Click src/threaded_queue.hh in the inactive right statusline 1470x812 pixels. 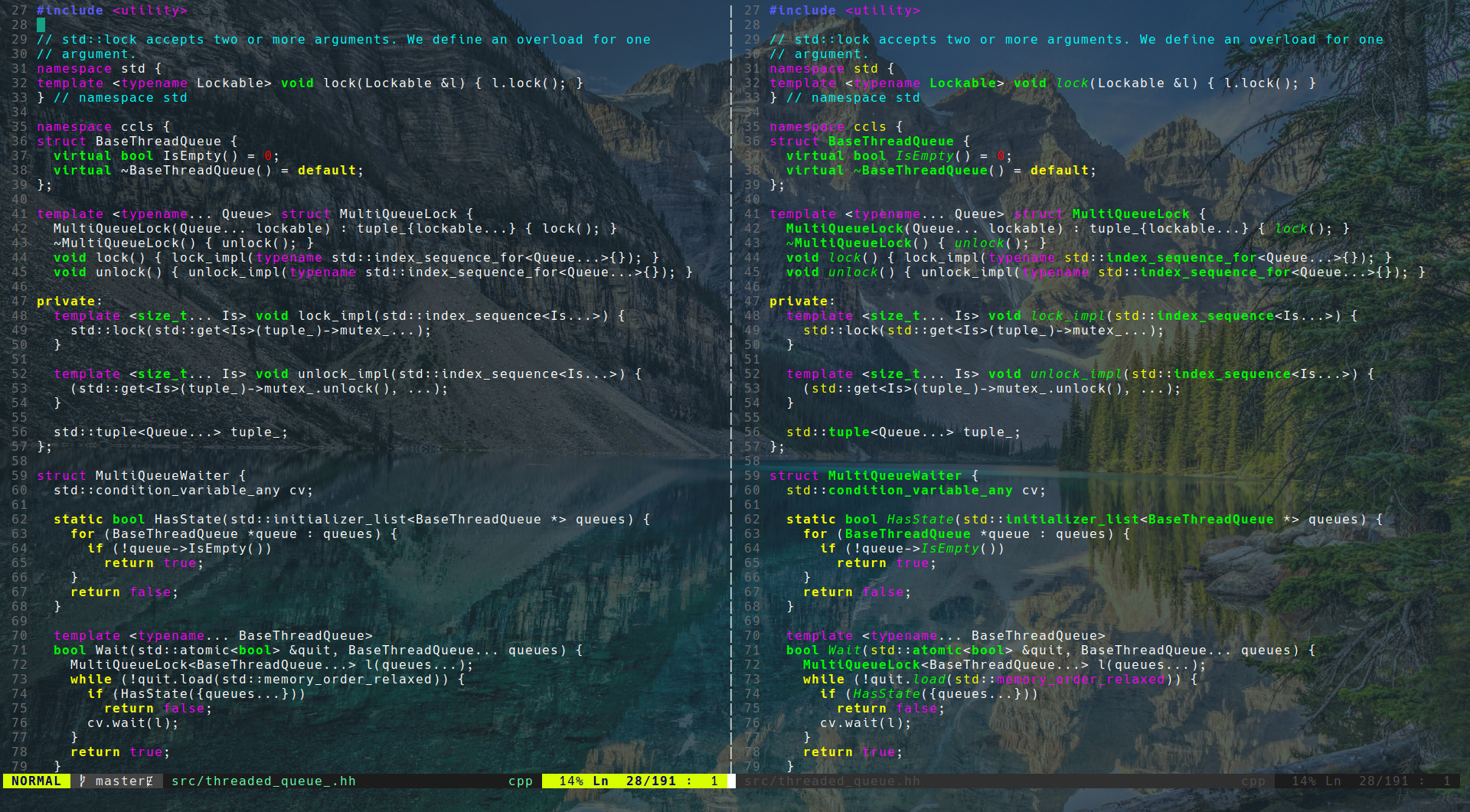831,781
